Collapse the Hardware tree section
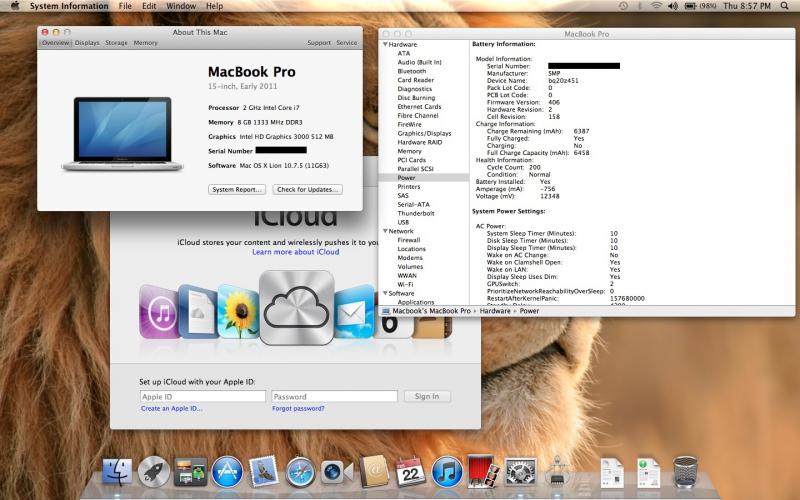Image resolution: width=800 pixels, height=500 pixels. (x=385, y=44)
